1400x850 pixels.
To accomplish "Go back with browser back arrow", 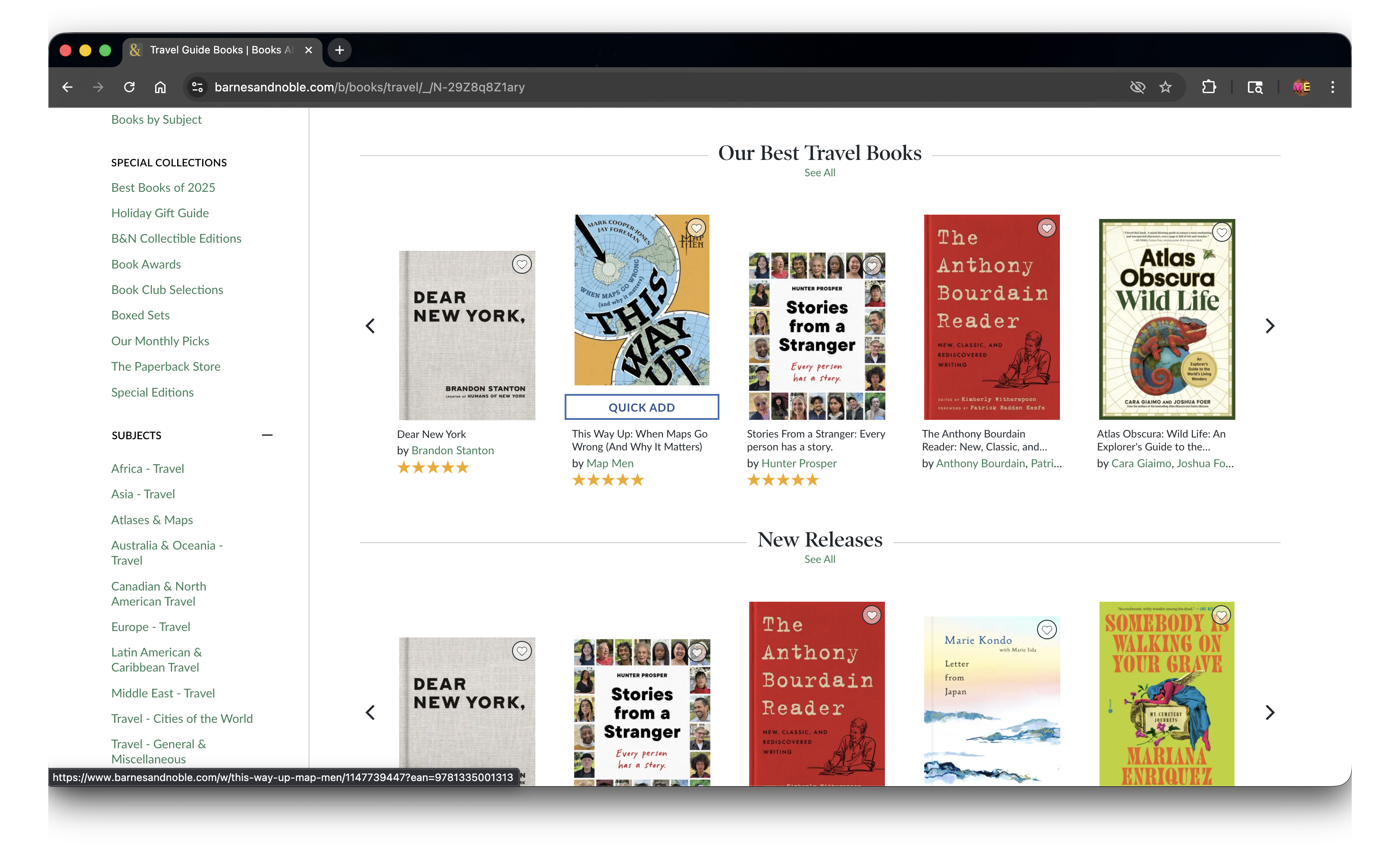I will coord(67,87).
